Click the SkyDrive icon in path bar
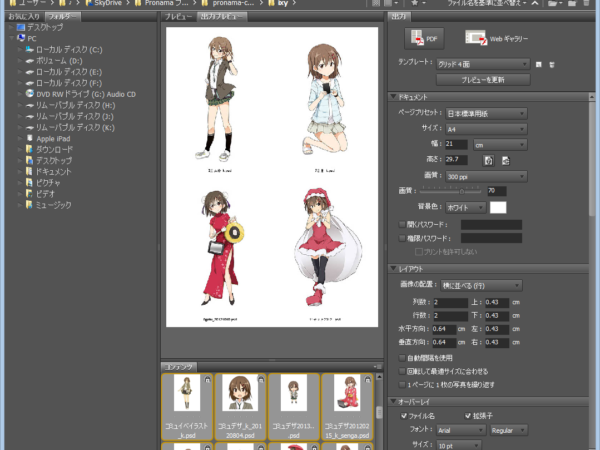Viewport: 600px width, 450px height. pos(89,3)
